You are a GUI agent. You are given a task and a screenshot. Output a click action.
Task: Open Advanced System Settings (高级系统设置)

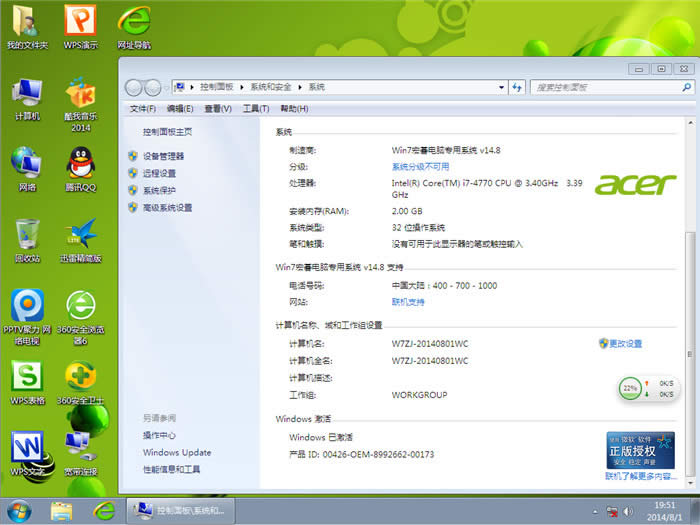tap(167, 207)
